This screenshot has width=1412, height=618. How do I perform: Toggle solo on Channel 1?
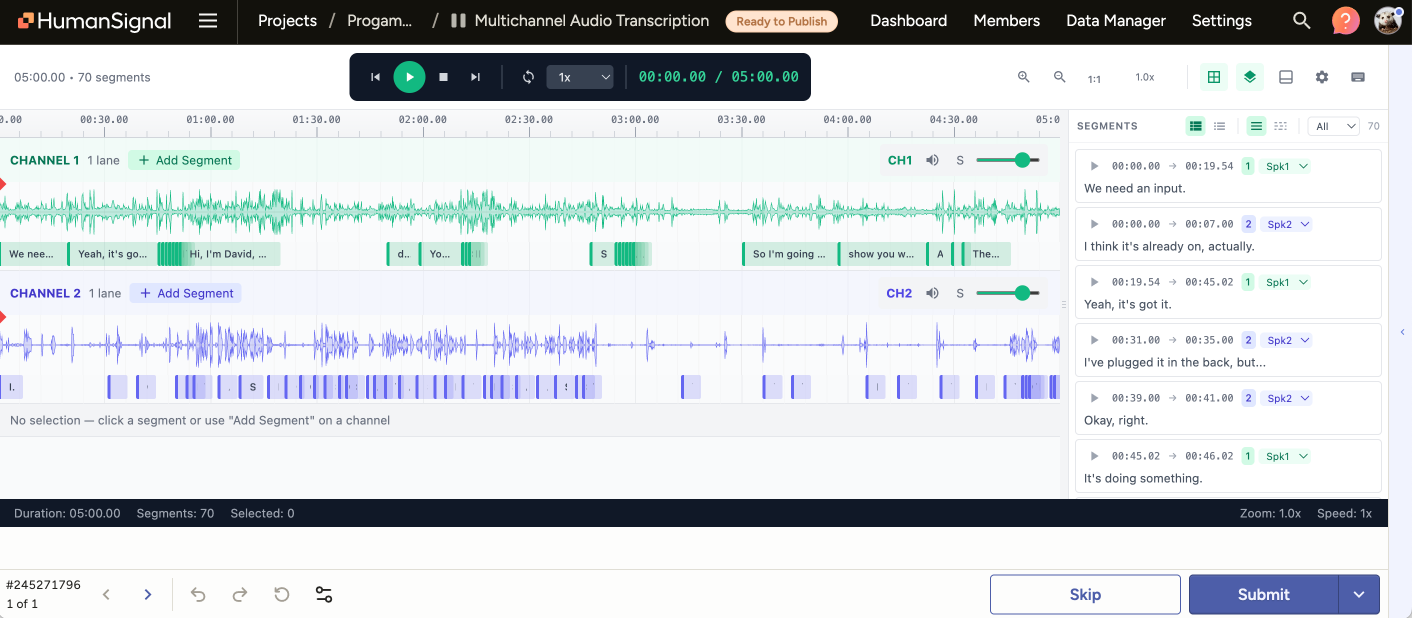point(959,159)
